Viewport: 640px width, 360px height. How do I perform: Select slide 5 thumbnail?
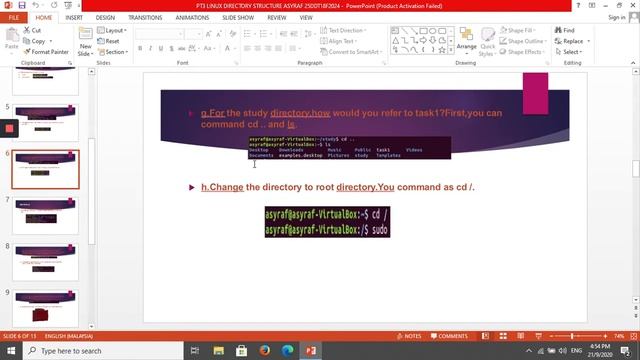(x=45, y=122)
